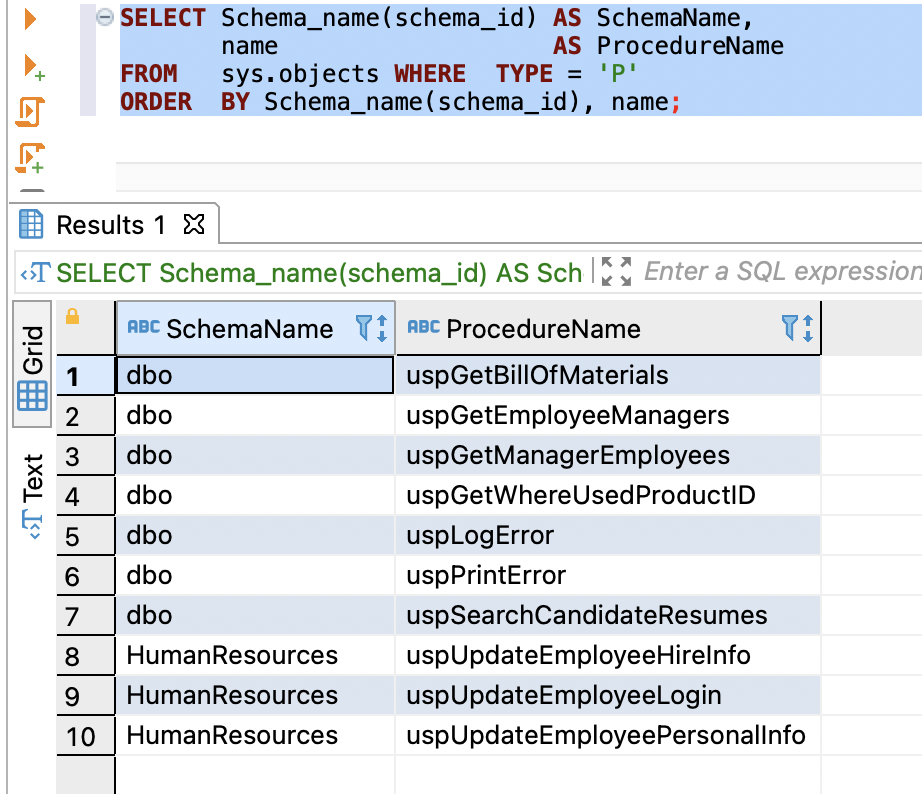Viewport: 922px width, 794px height.
Task: Click the SQL query icon before SELECT text
Action: (x=35, y=273)
